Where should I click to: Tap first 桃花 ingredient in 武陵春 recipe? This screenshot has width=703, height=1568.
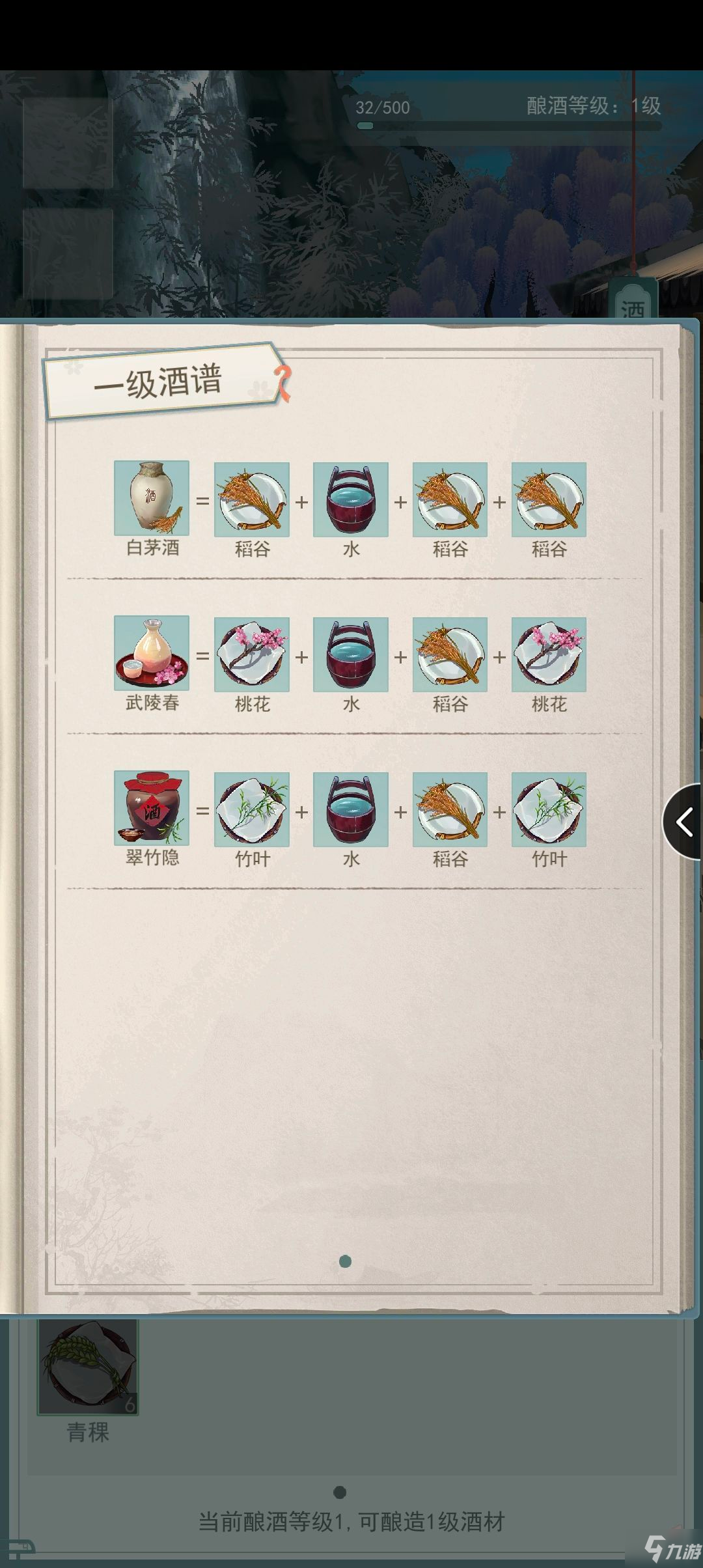point(252,654)
